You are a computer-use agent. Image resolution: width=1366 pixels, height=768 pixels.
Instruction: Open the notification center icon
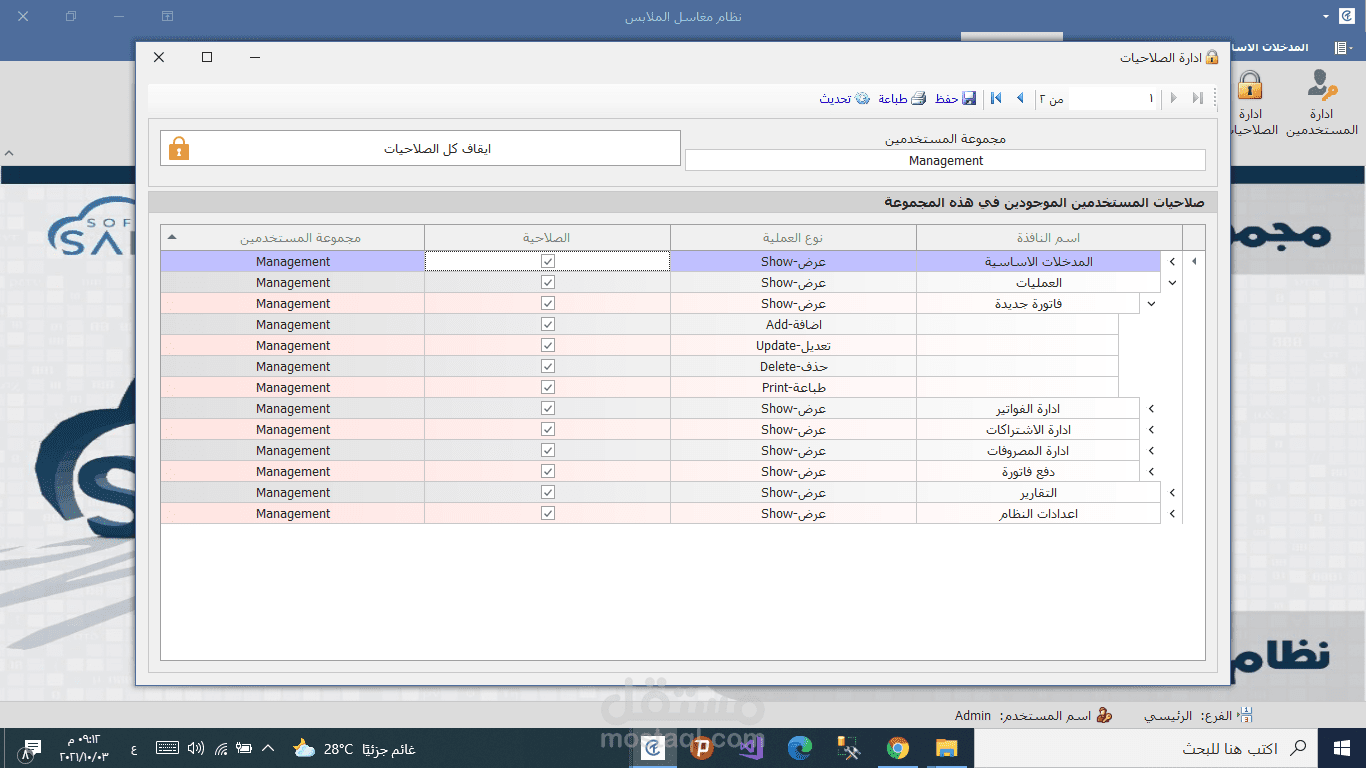(x=30, y=748)
